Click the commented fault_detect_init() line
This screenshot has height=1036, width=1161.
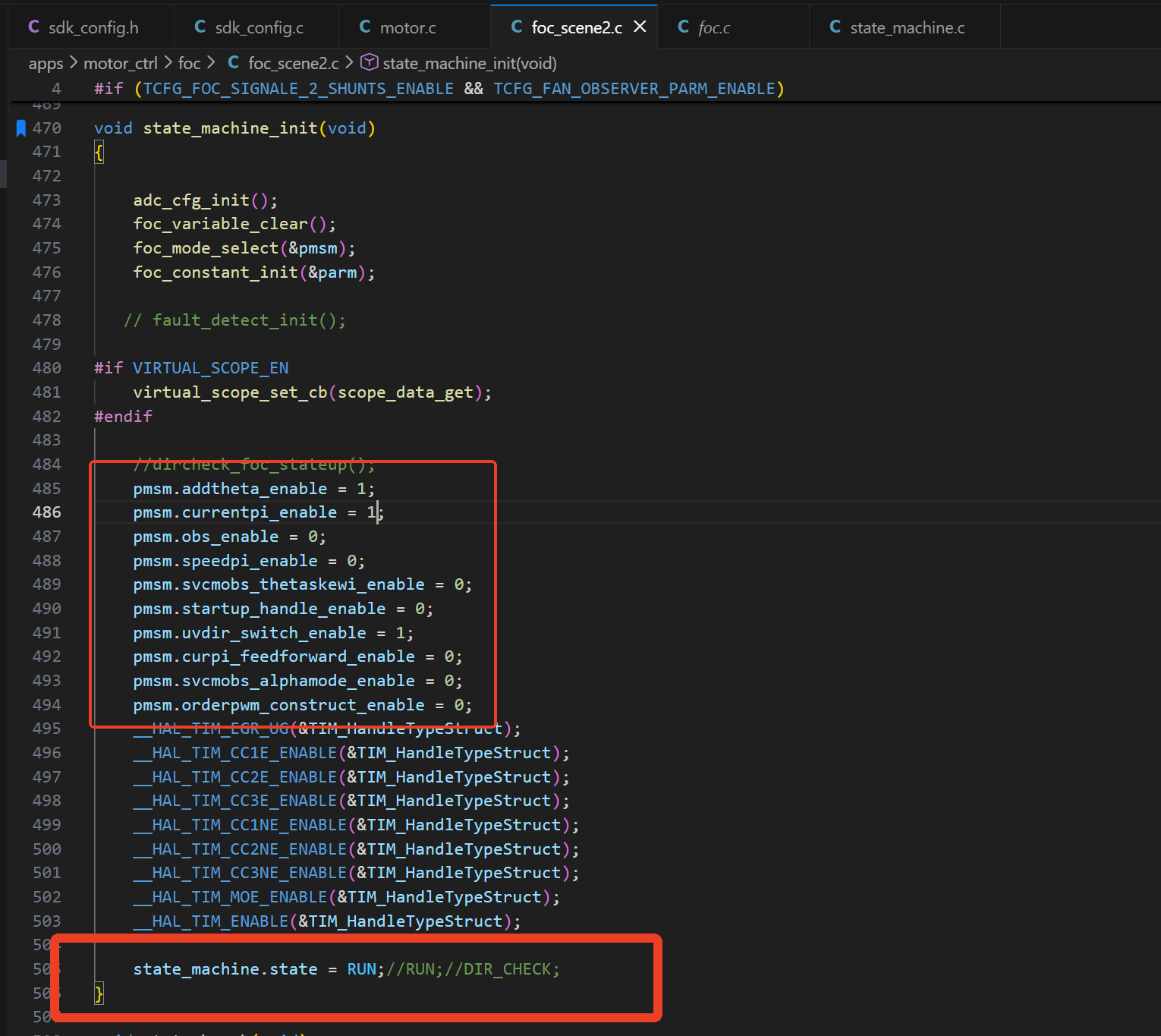tap(234, 320)
